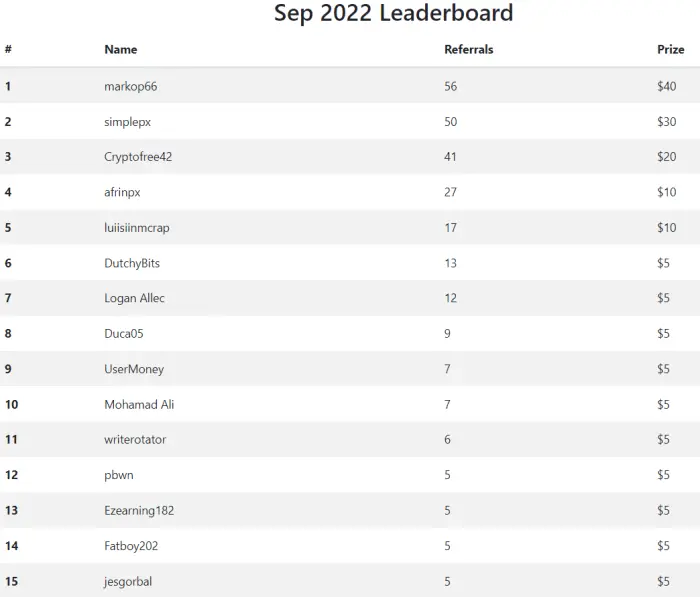
Task: Select Mohamad Ali in rank 10
Action: click(x=139, y=405)
